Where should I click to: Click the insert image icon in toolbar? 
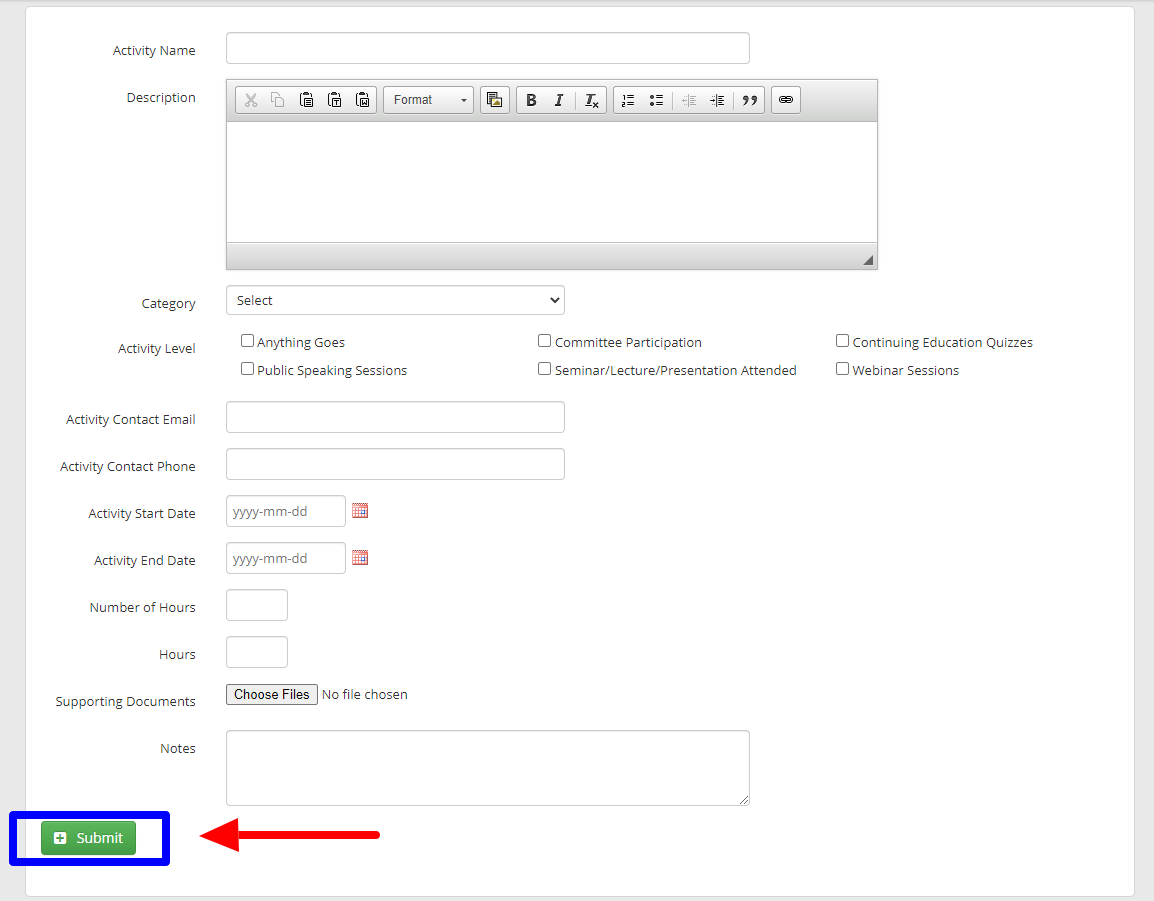tap(495, 100)
